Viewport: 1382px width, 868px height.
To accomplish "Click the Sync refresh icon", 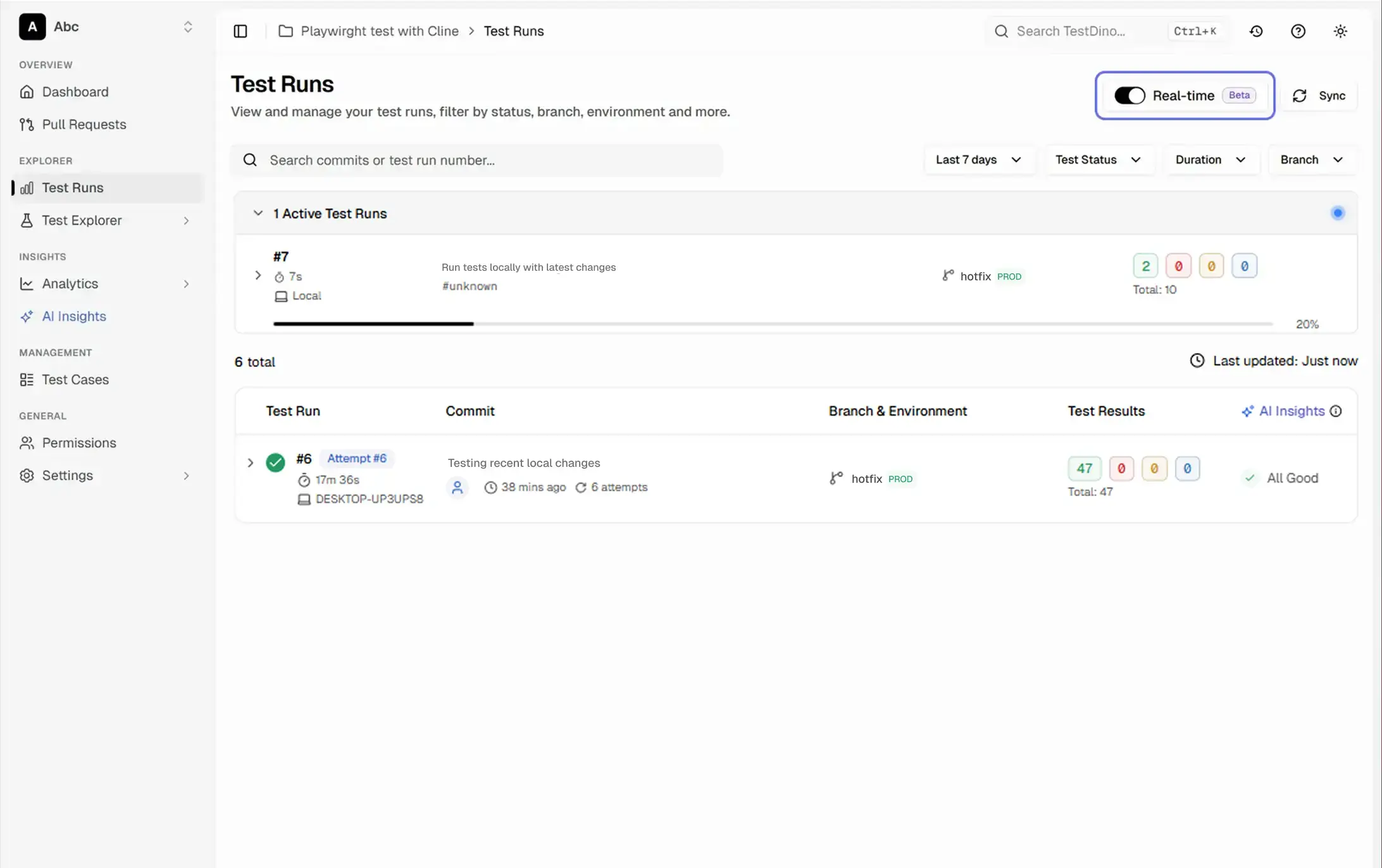I will point(1300,96).
